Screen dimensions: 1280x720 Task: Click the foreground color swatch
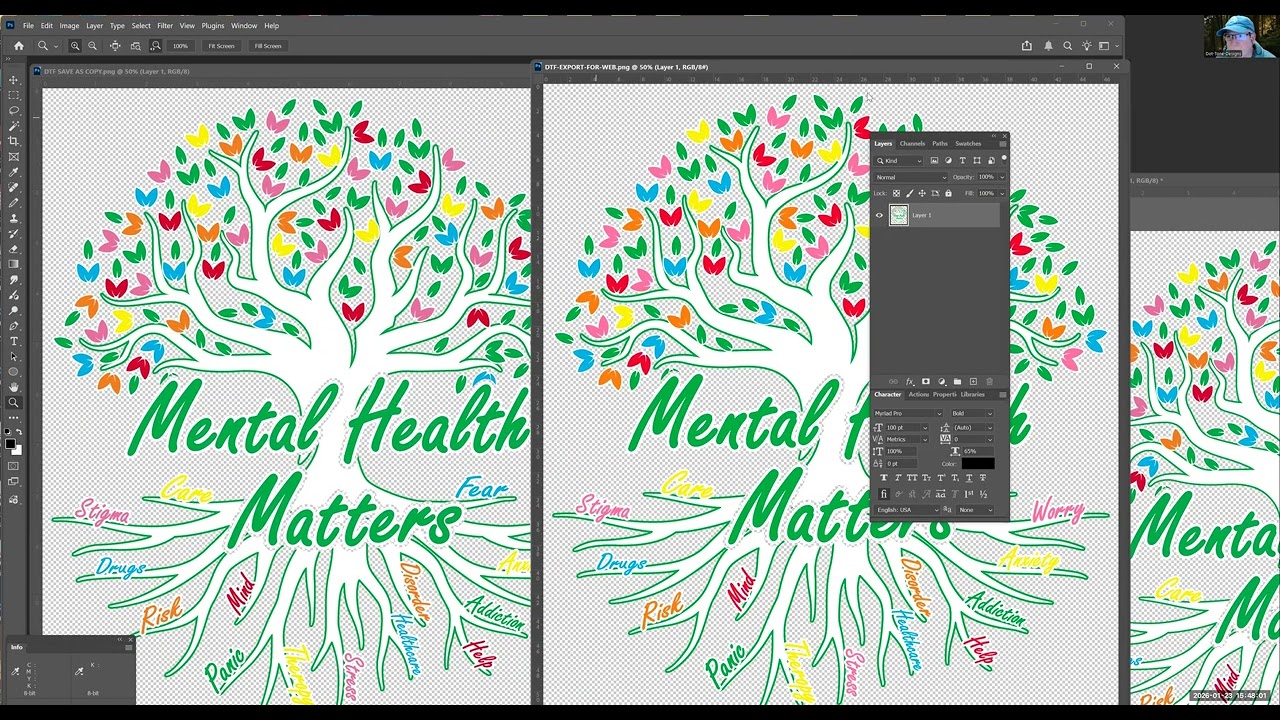click(x=11, y=444)
